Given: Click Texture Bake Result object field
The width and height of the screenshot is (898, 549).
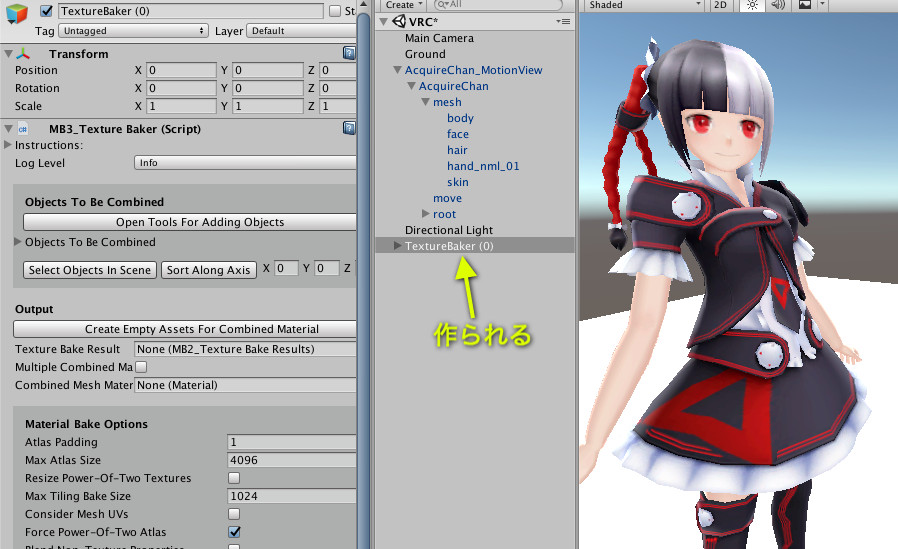Looking at the screenshot, I should [245, 349].
